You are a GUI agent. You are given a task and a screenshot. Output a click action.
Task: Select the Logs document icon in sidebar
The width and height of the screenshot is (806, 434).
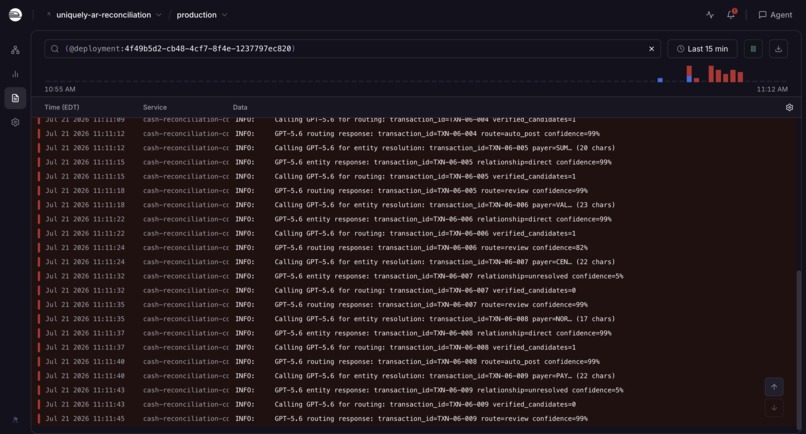(x=15, y=98)
